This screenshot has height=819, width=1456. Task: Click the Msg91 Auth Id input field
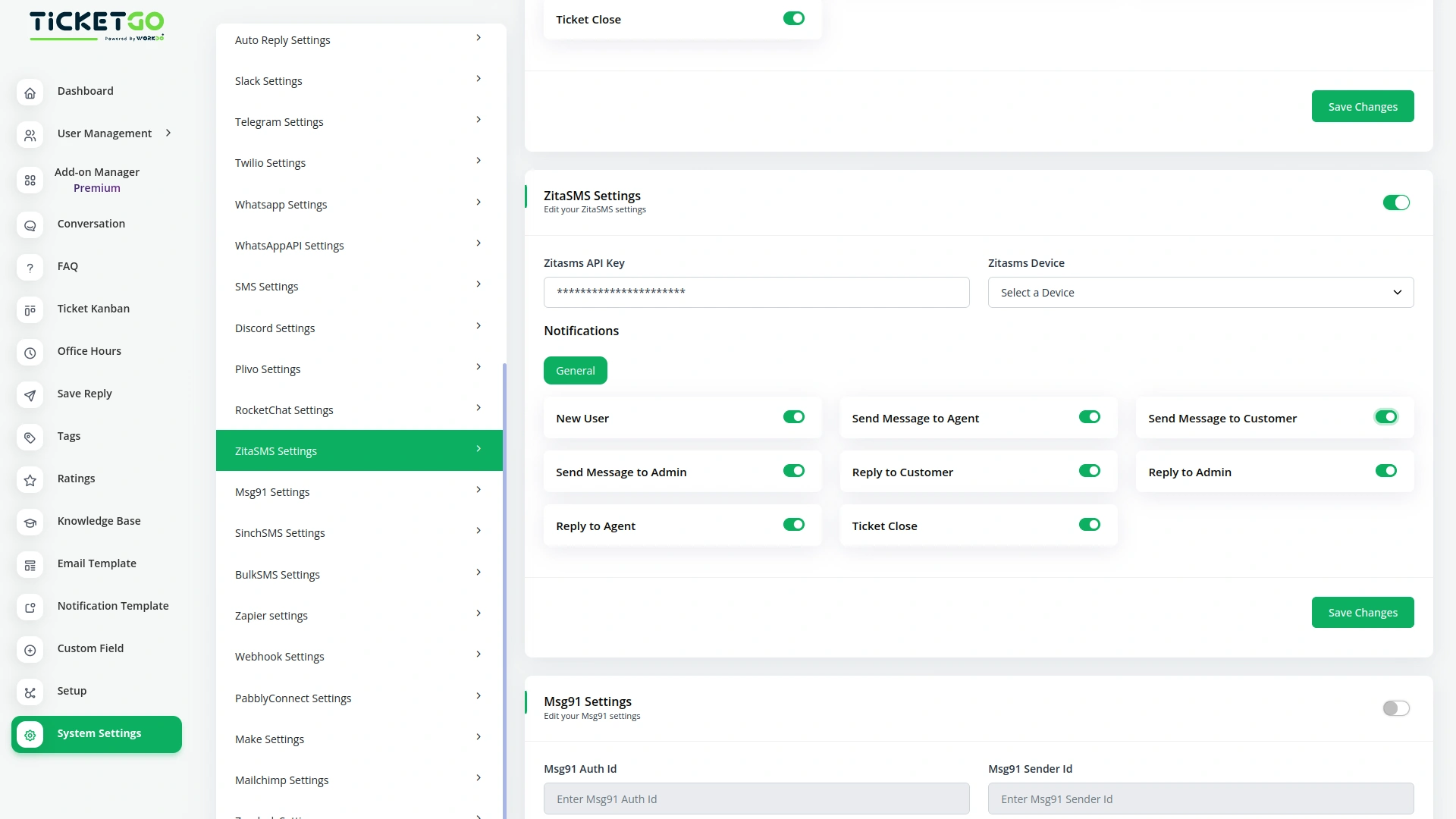point(756,799)
